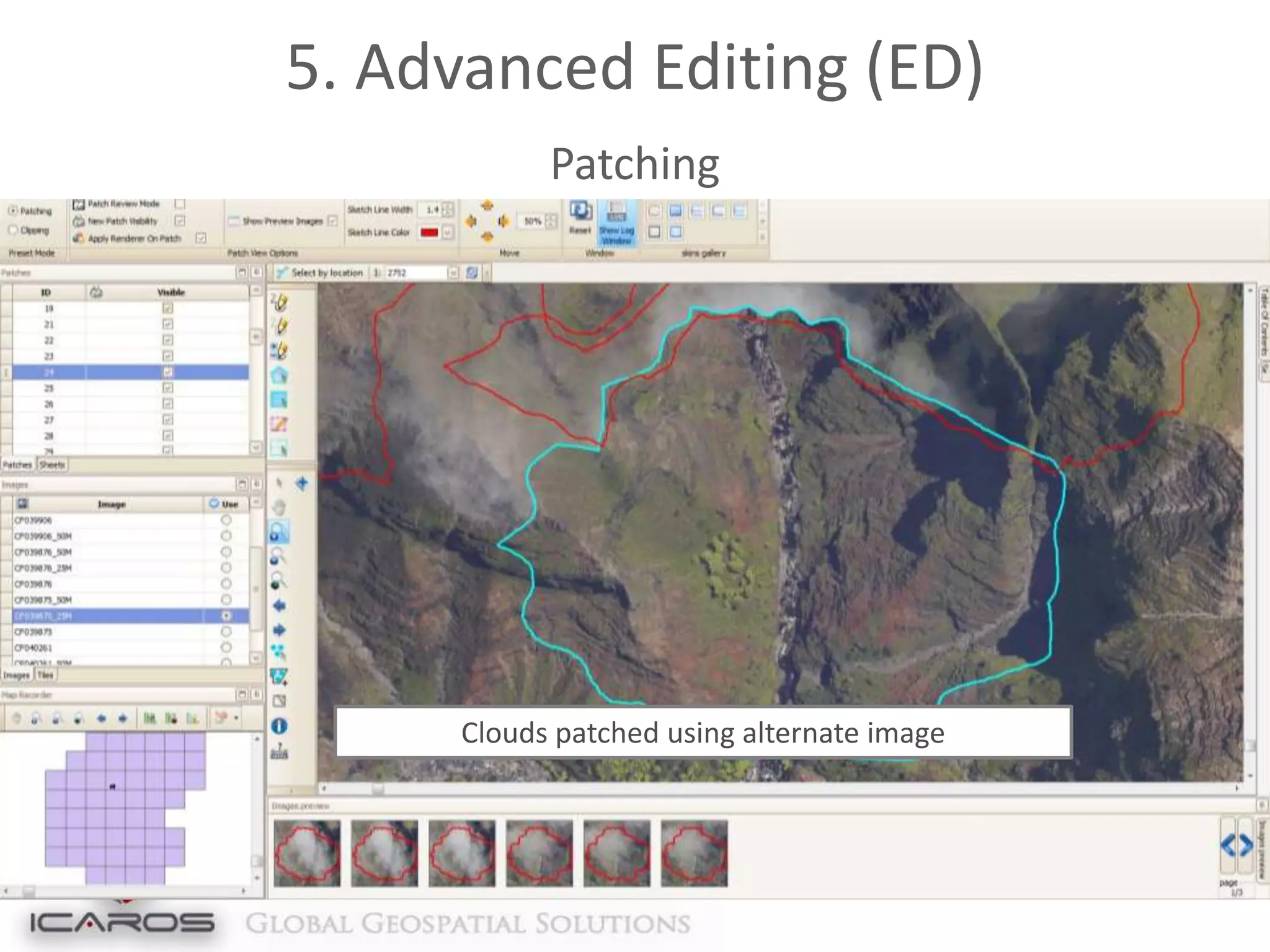Image resolution: width=1270 pixels, height=952 pixels.
Task: Click the Visible column header
Action: point(171,292)
